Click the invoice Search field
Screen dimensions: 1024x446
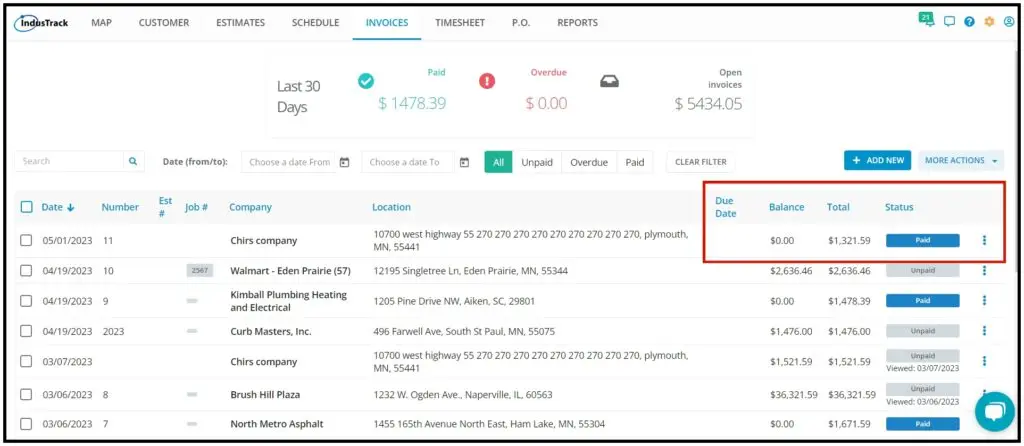69,161
